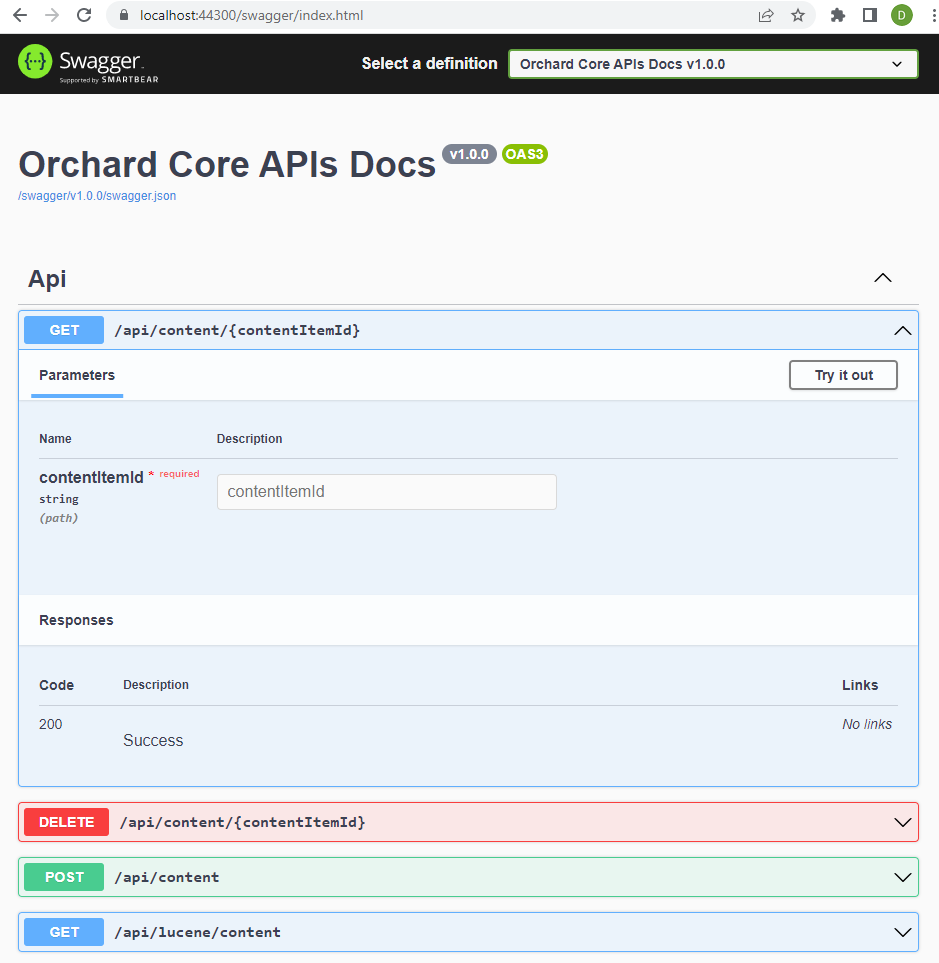939x963 pixels.
Task: Click the Try it out button
Action: click(x=843, y=375)
